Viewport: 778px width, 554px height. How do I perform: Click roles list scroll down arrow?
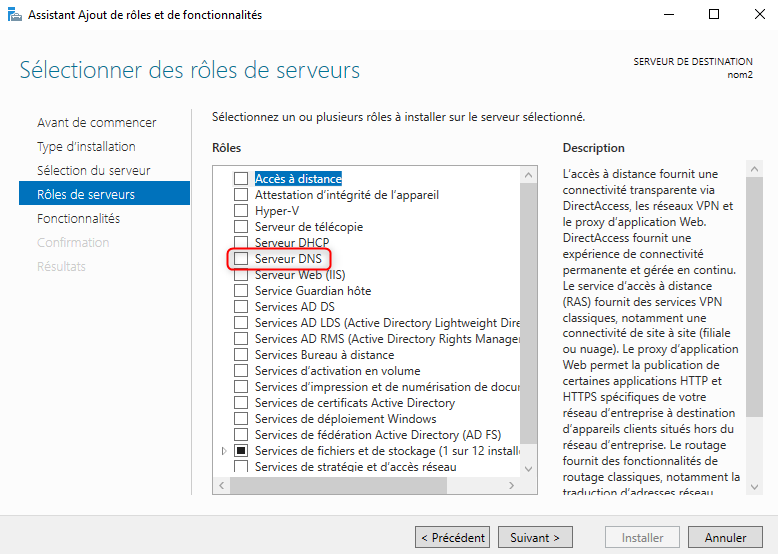click(x=528, y=469)
